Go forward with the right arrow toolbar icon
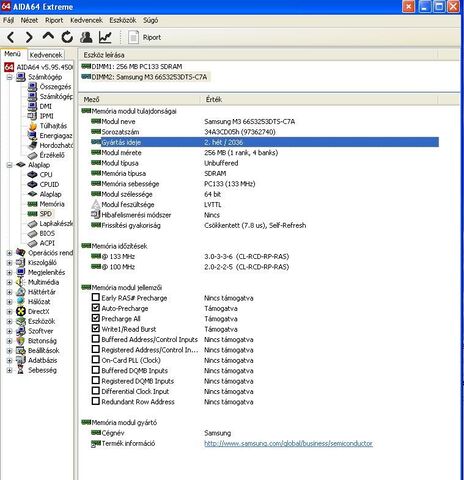 coord(29,37)
